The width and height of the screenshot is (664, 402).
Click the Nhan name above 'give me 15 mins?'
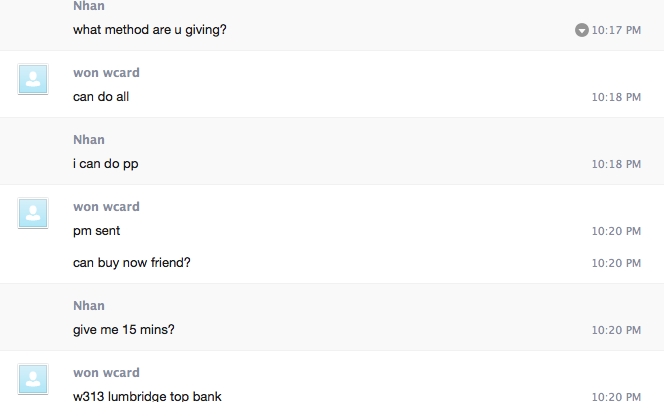pyautogui.click(x=88, y=306)
